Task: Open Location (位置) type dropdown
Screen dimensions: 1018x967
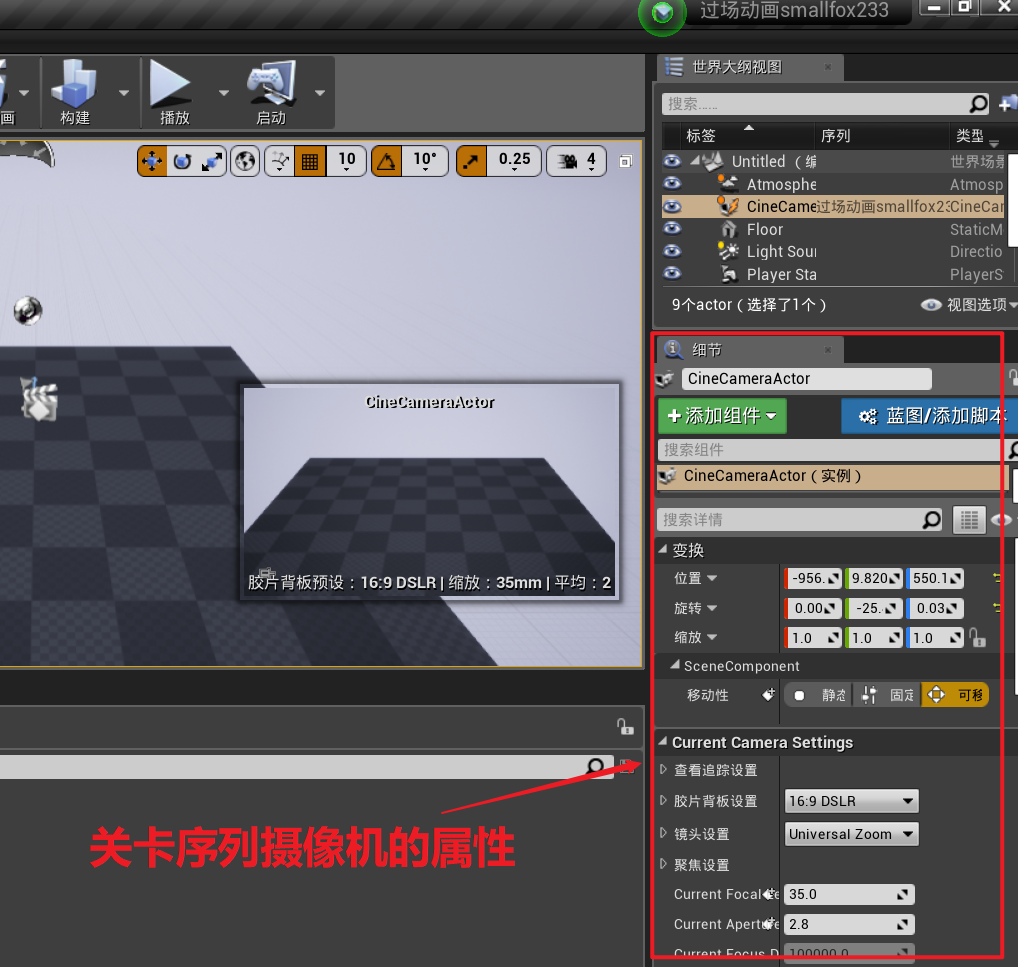Action: 712,577
